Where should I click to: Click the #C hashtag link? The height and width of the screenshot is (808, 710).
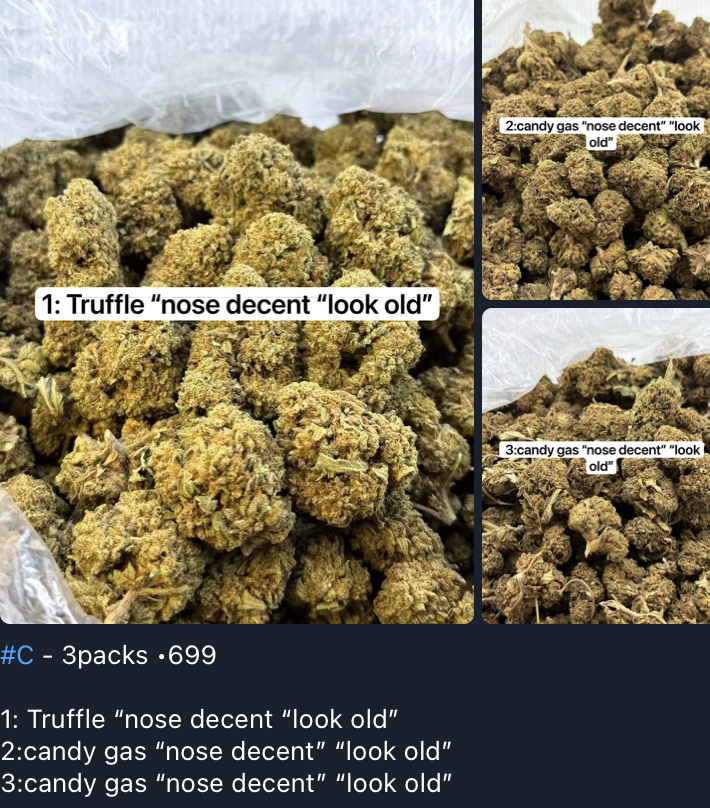tap(18, 655)
